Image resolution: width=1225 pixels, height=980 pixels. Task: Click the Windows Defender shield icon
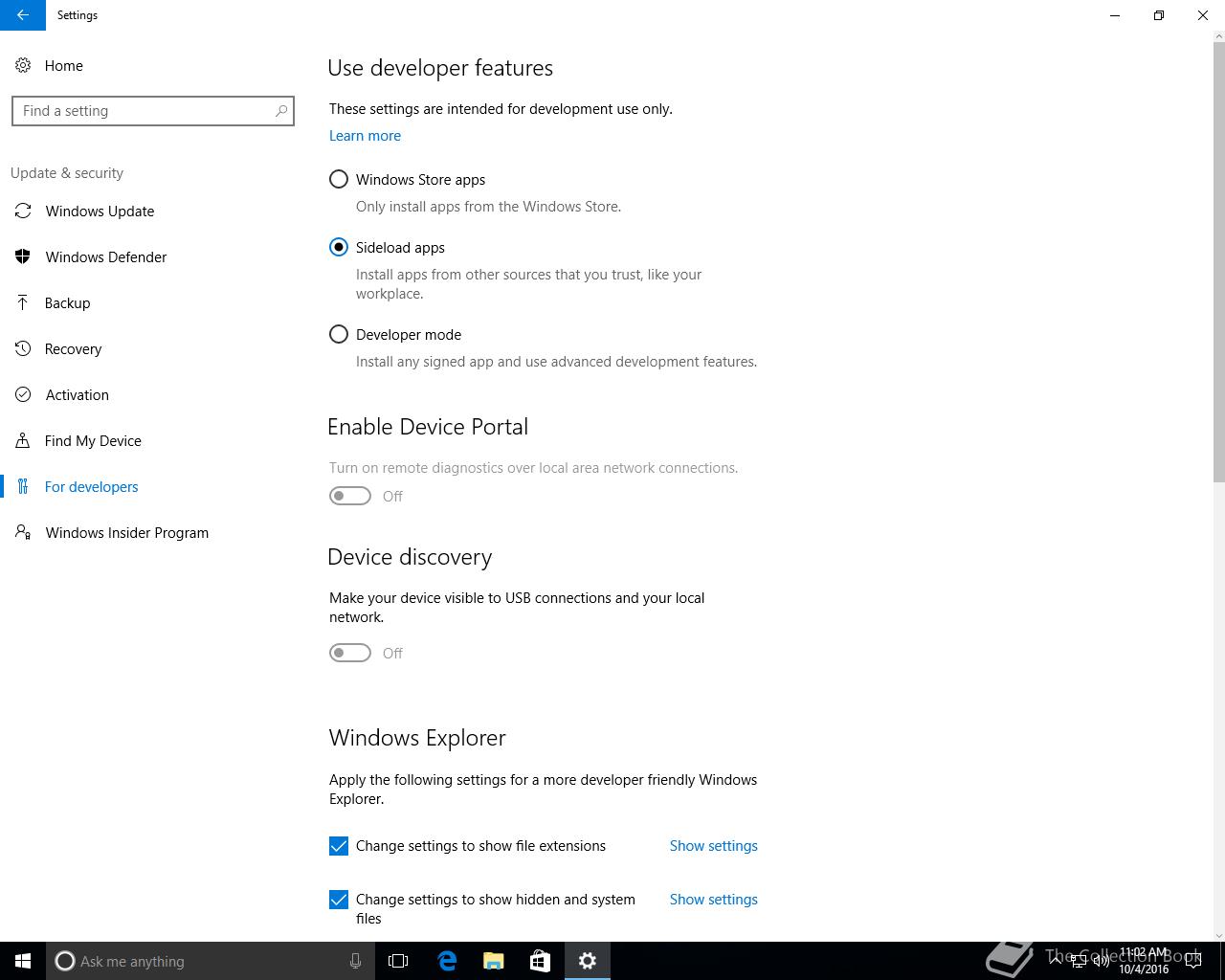coord(23,256)
